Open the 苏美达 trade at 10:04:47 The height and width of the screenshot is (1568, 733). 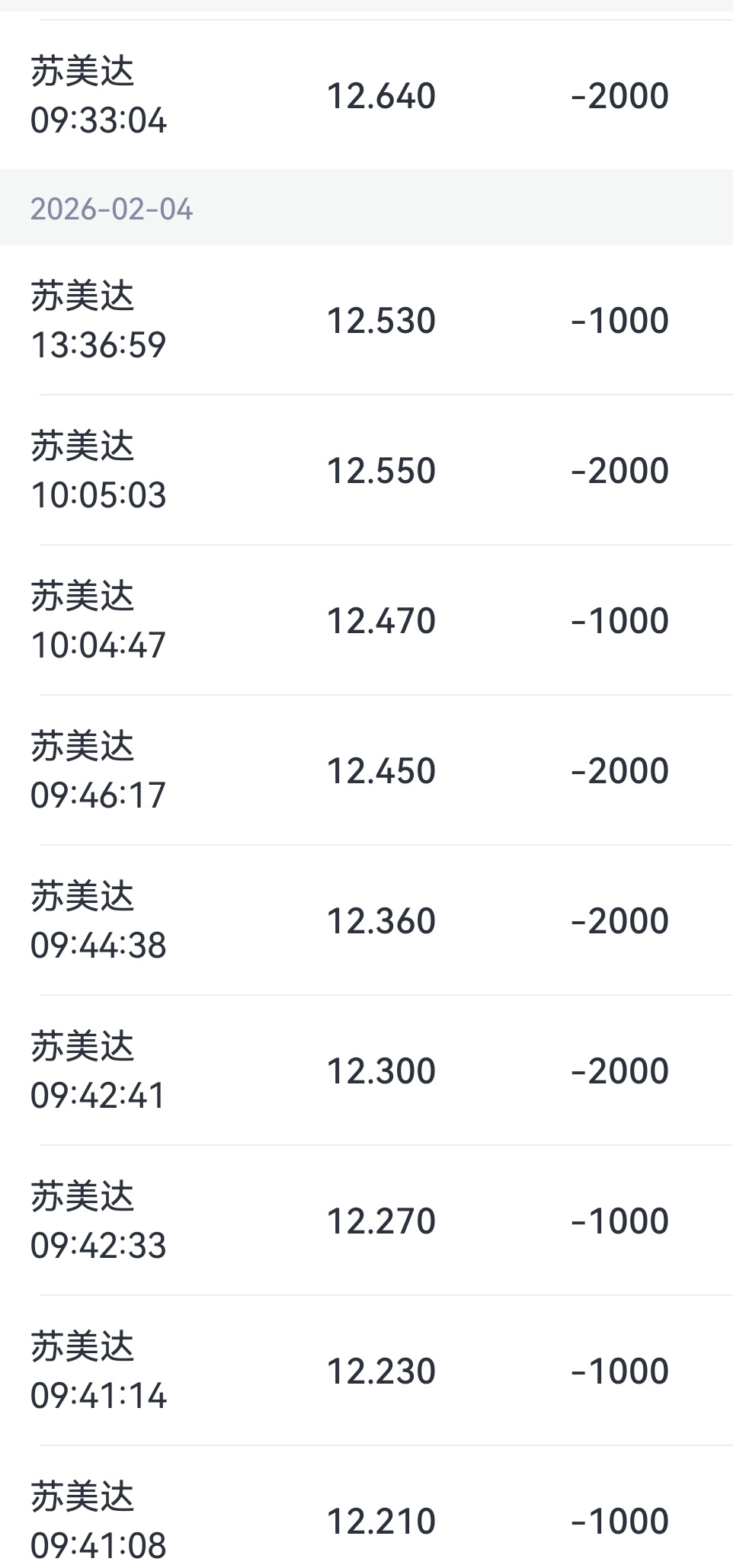(x=366, y=620)
